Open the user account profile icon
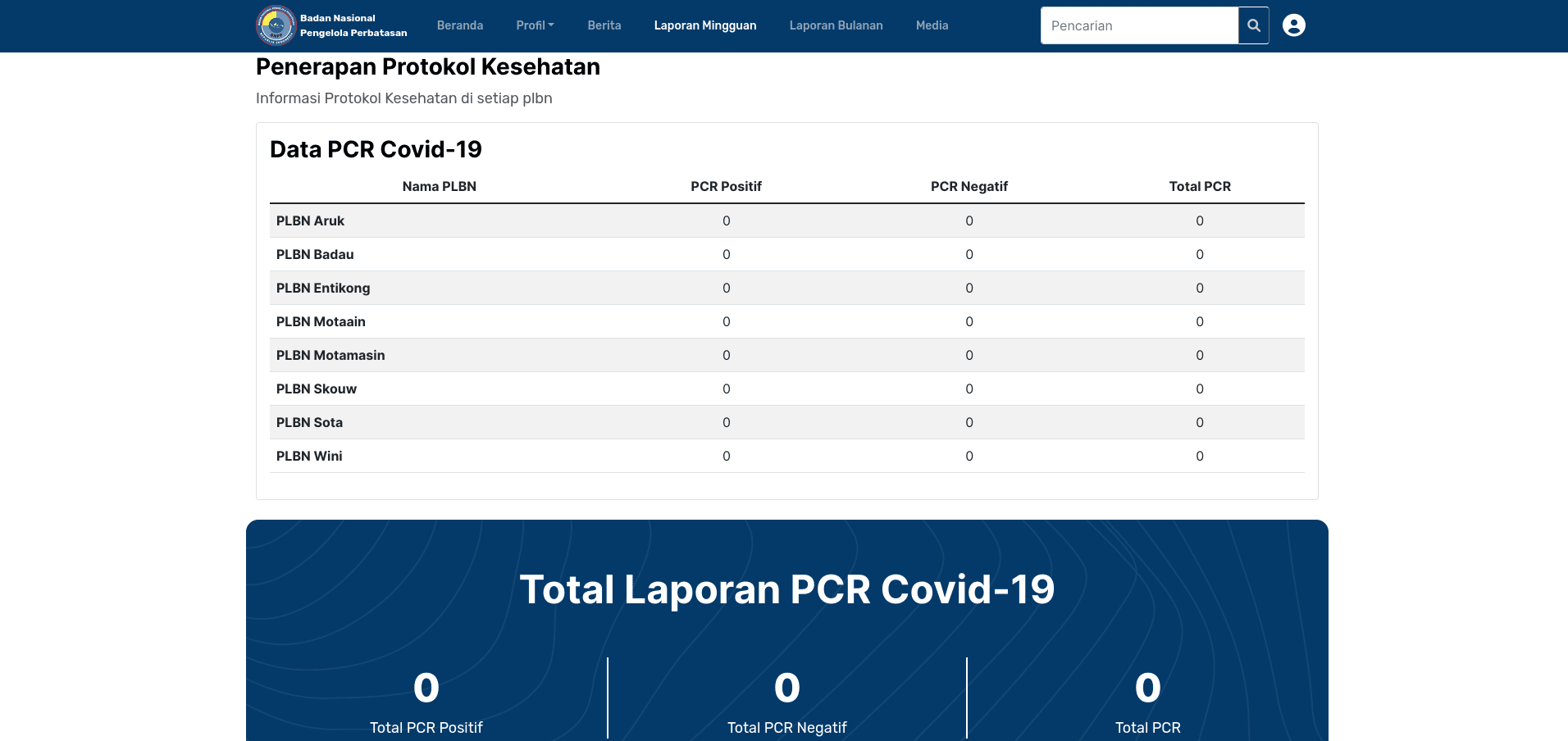Viewport: 1568px width, 741px height. pyautogui.click(x=1293, y=25)
